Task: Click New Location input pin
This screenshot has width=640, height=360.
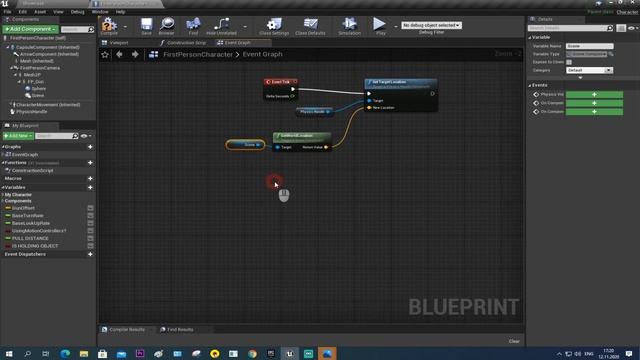Action: click(369, 108)
